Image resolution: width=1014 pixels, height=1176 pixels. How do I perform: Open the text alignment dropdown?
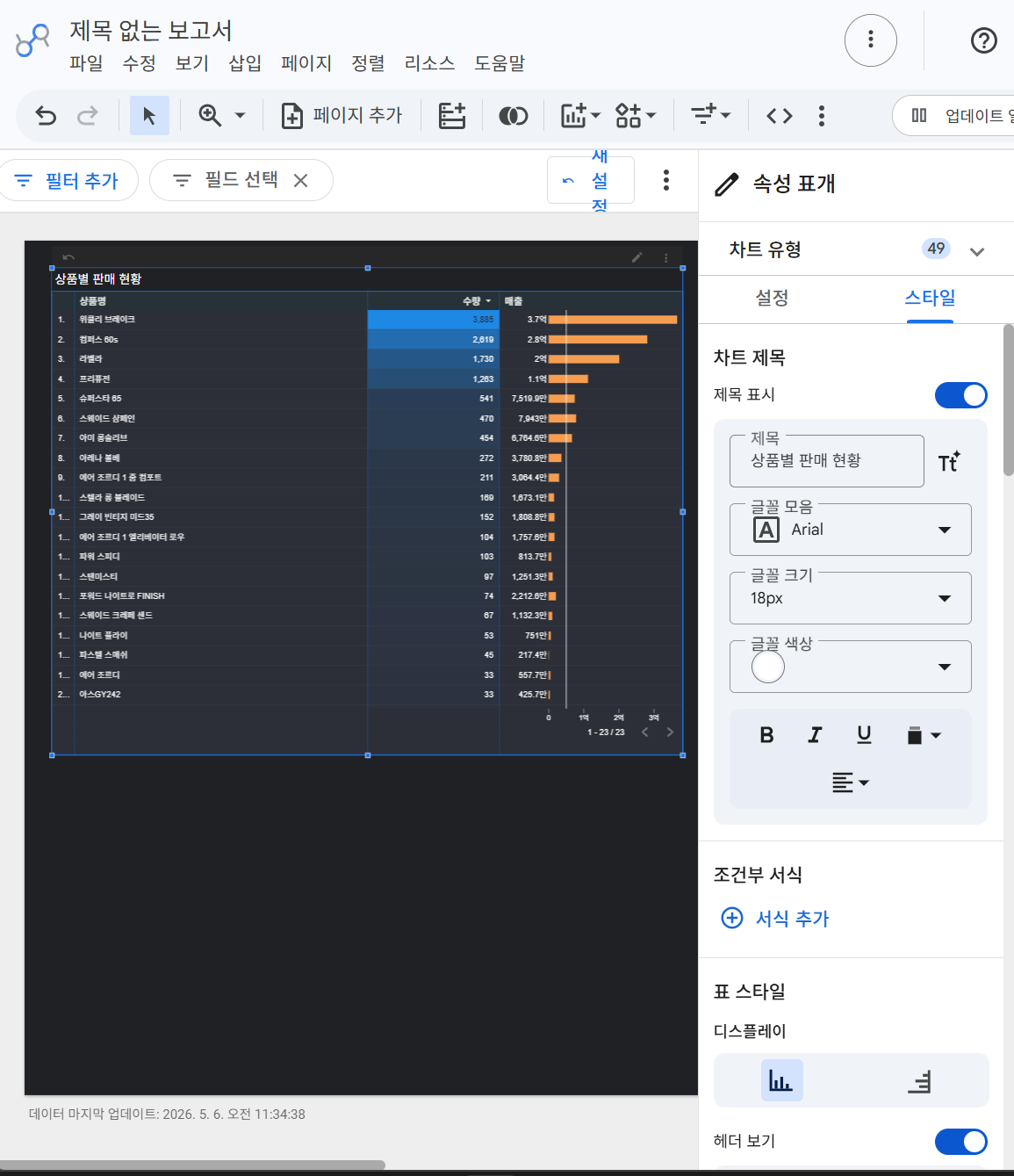click(x=851, y=783)
